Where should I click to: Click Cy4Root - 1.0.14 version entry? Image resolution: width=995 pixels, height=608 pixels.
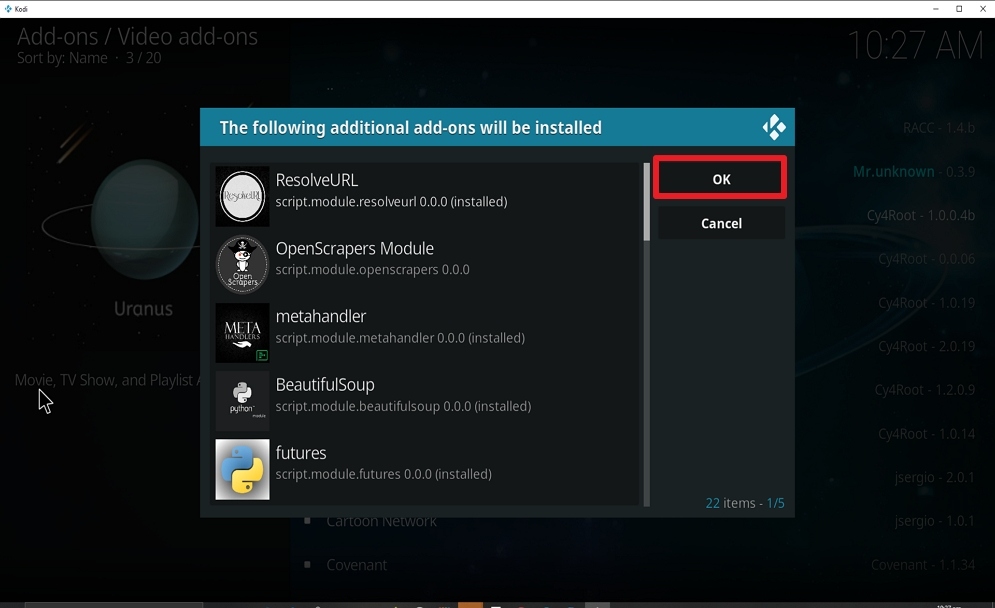coord(926,434)
